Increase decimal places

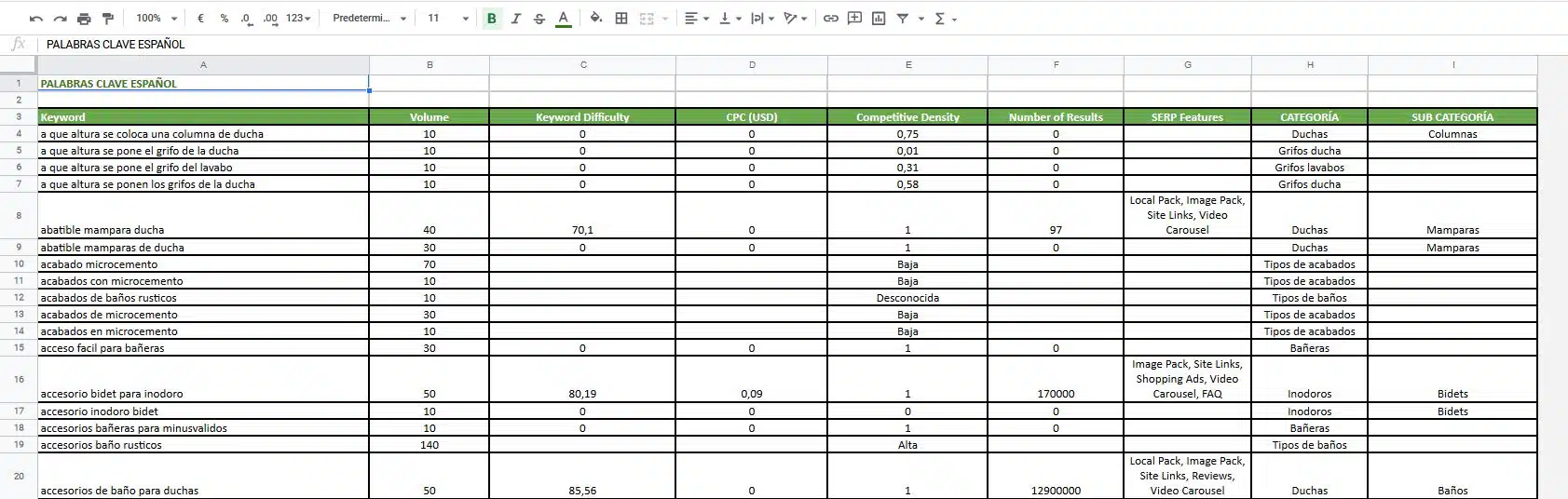(x=270, y=19)
